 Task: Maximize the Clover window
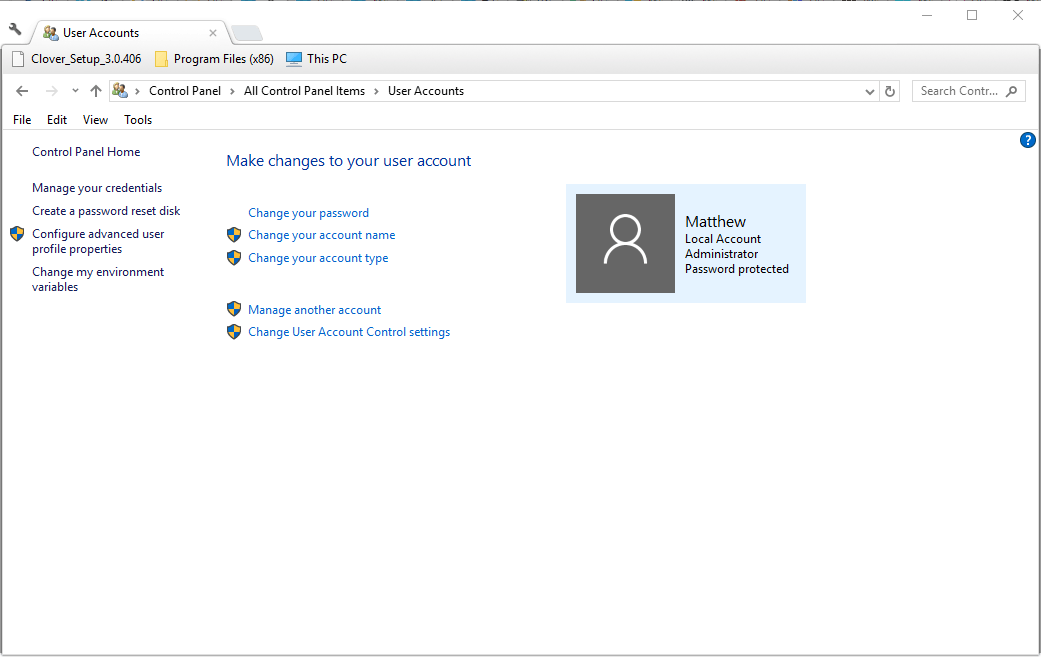coord(972,15)
